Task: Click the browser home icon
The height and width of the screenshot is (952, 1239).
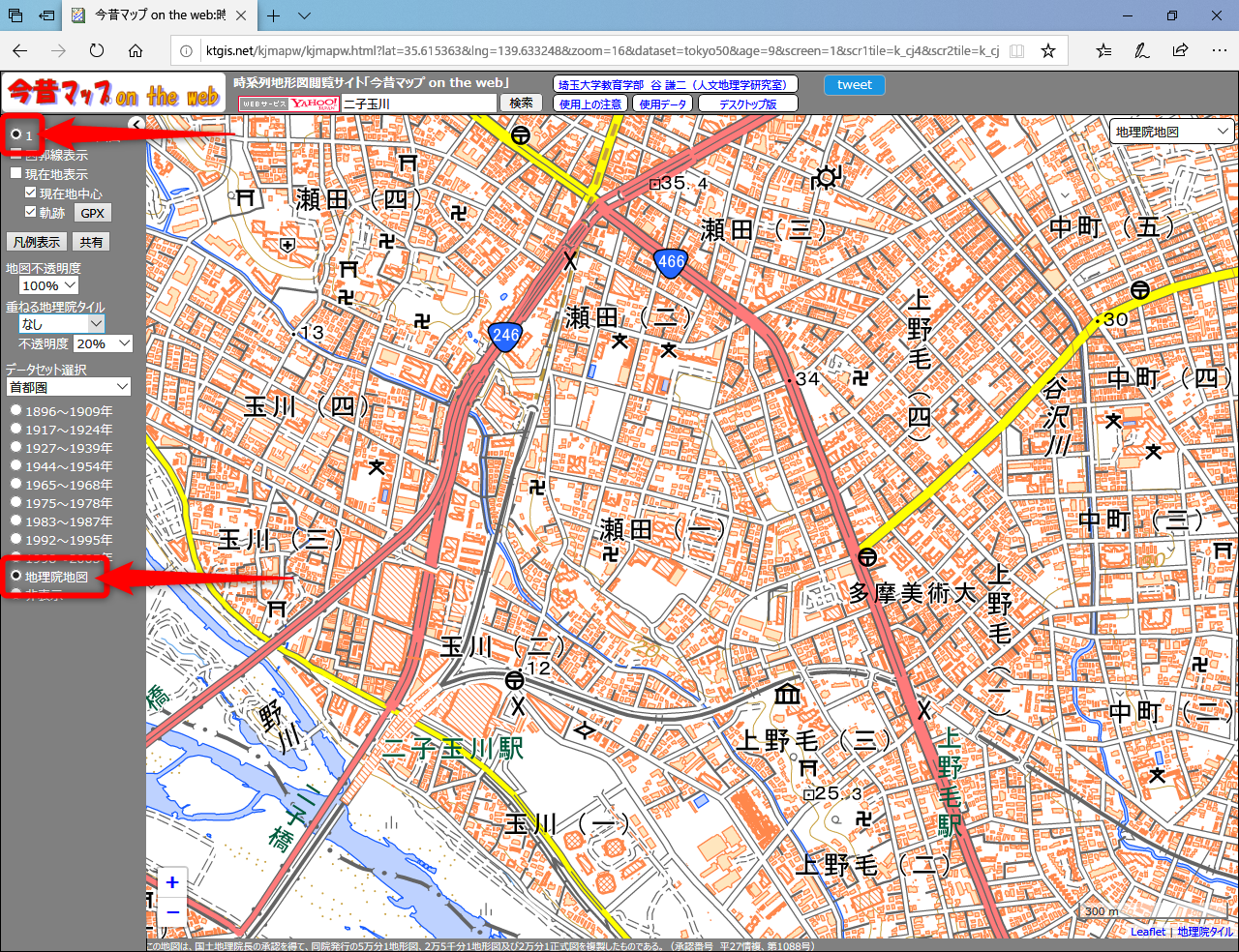Action: pyautogui.click(x=136, y=51)
